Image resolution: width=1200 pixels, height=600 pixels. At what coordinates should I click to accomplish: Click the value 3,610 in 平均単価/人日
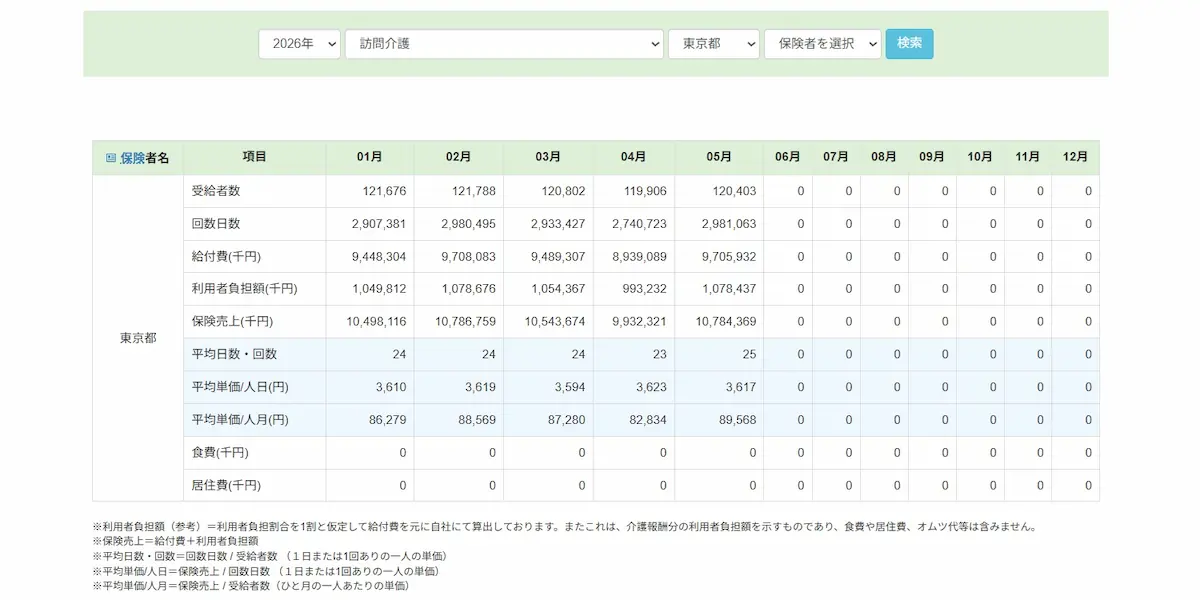coord(390,388)
